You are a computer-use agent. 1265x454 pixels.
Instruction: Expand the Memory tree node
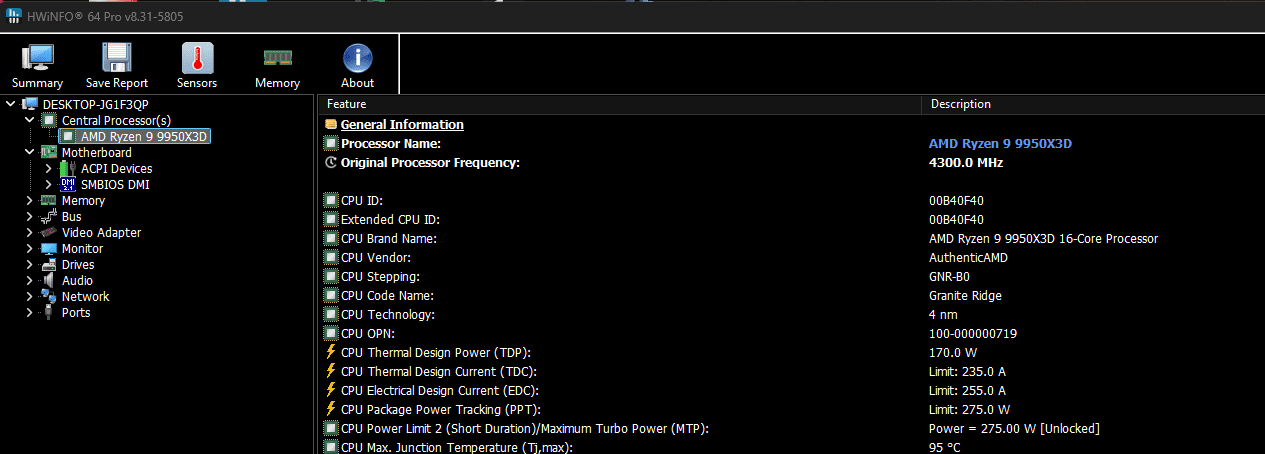[30, 200]
